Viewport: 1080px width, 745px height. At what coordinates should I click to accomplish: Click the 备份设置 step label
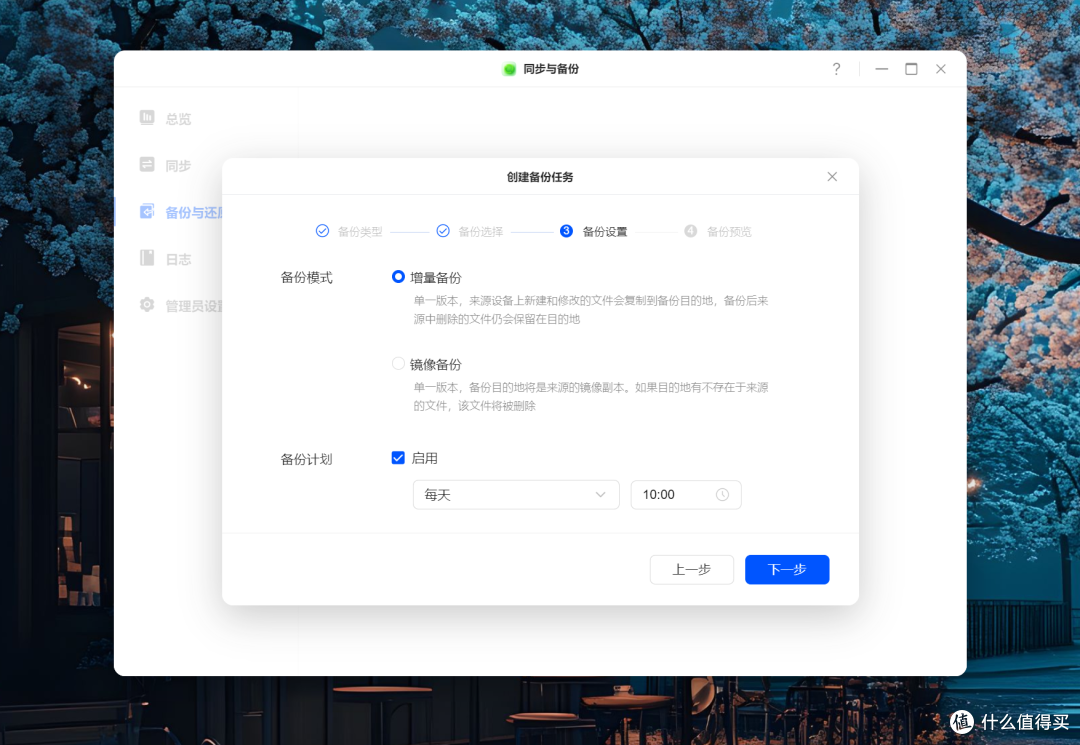(x=605, y=231)
